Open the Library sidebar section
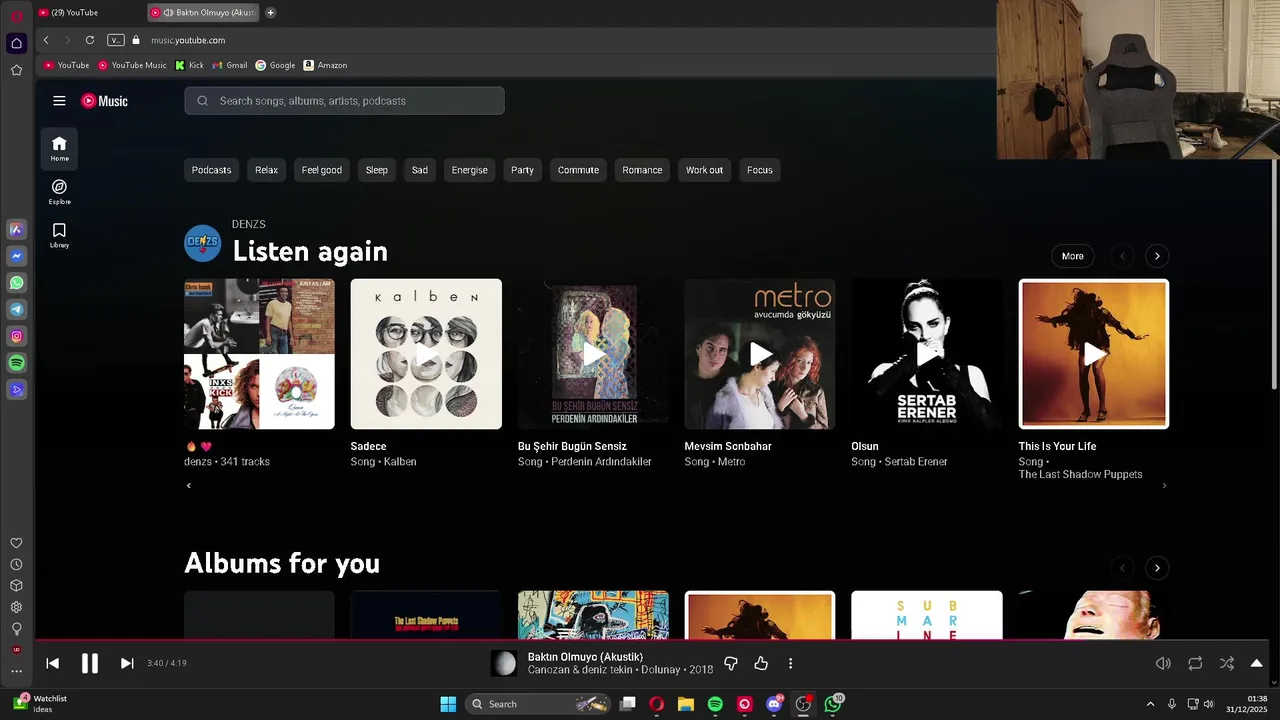 [x=59, y=235]
